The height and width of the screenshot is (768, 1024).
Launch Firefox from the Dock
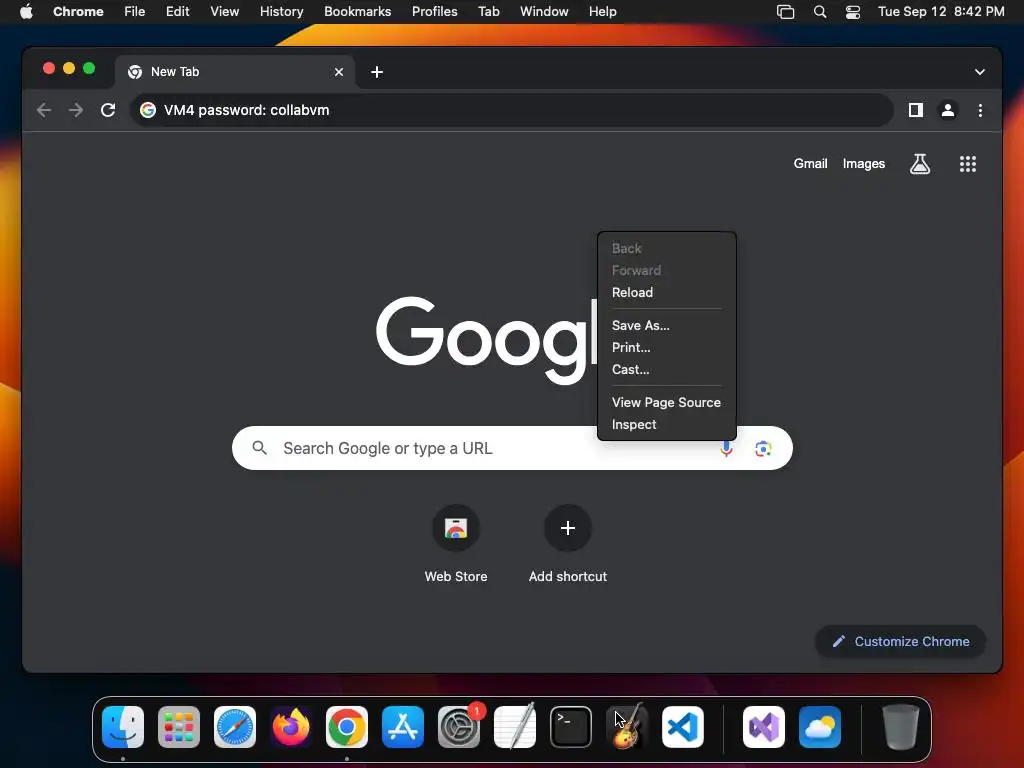coord(291,728)
